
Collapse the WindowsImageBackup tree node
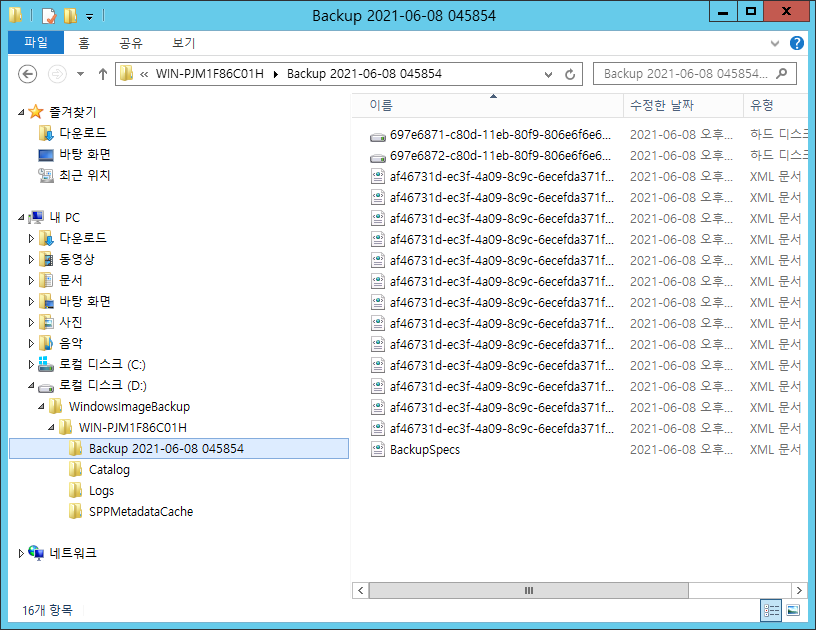pyautogui.click(x=41, y=407)
